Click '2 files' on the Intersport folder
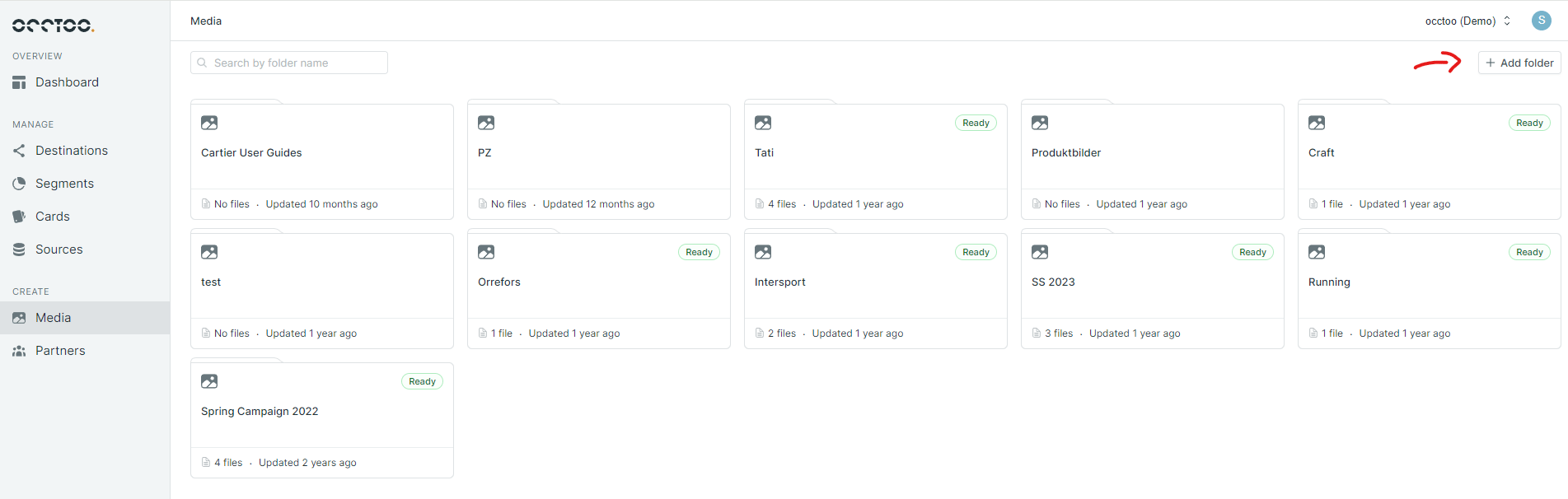 (782, 333)
